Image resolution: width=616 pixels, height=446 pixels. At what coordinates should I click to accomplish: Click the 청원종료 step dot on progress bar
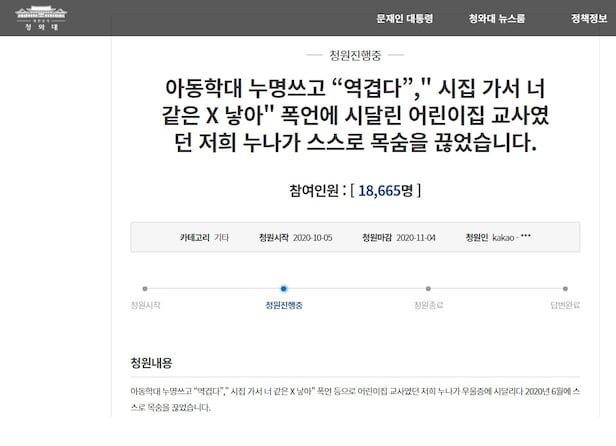[x=429, y=288]
